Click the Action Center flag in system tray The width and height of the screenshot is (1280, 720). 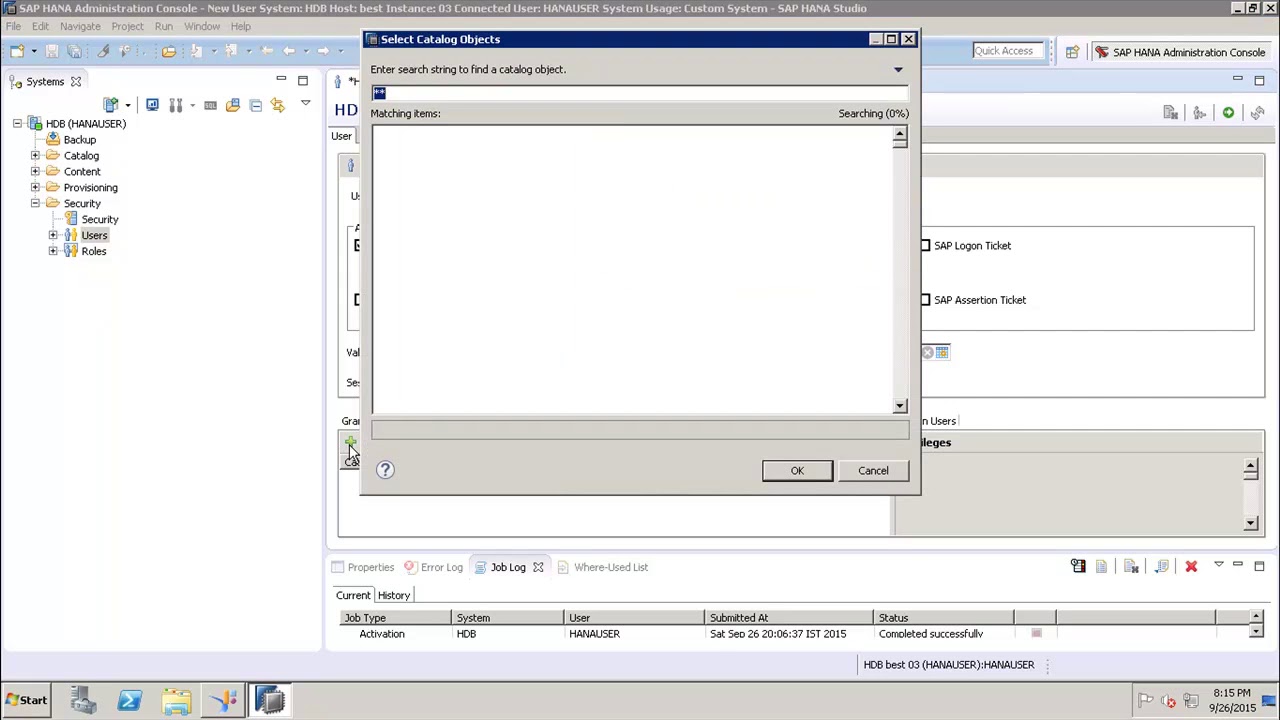click(x=1145, y=701)
